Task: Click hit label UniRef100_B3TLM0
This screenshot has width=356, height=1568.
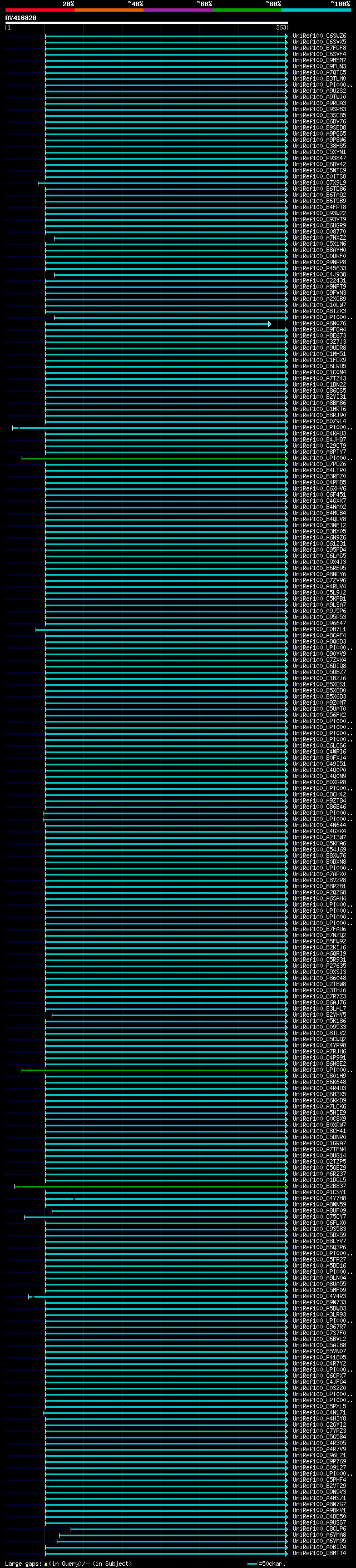Action: [x=319, y=78]
